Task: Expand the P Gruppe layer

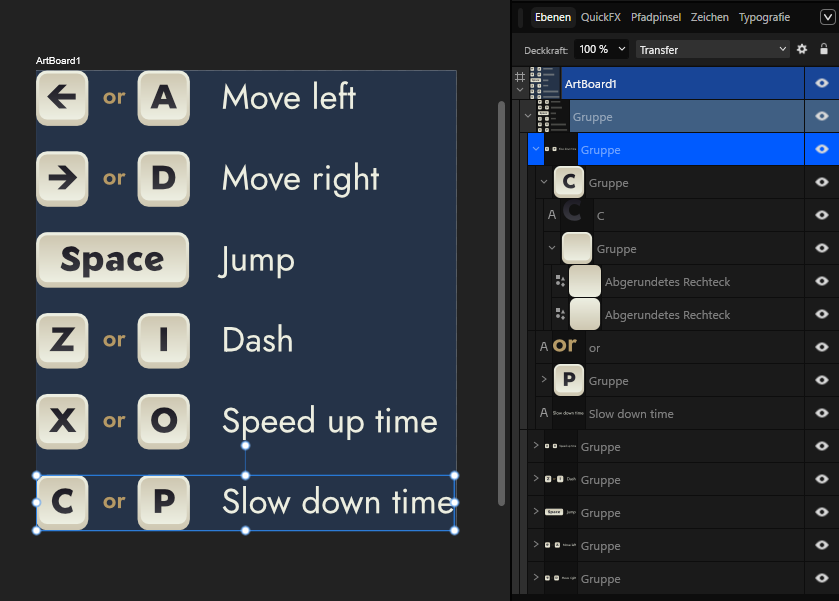Action: [x=544, y=379]
